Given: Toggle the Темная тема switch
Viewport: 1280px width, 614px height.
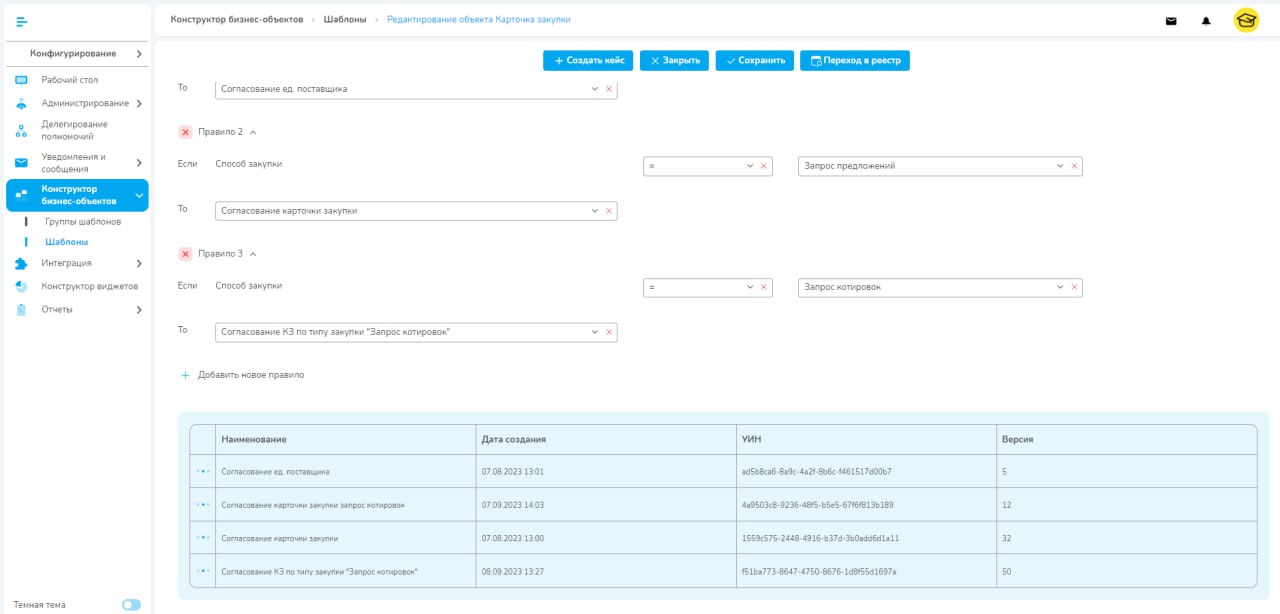Looking at the screenshot, I should pos(131,605).
